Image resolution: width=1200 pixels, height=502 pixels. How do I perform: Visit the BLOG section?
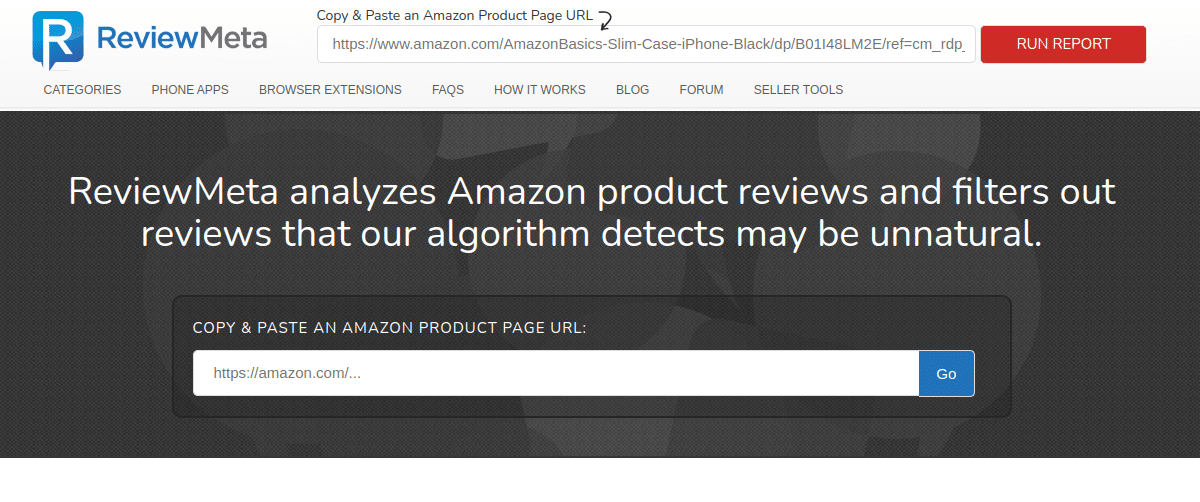(632, 90)
